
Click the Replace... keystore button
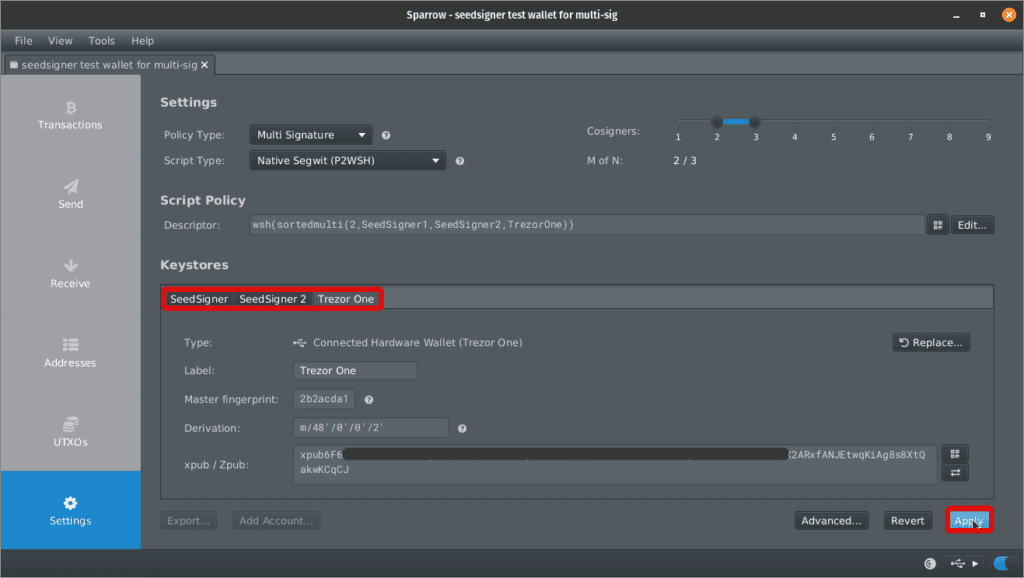[x=931, y=342]
